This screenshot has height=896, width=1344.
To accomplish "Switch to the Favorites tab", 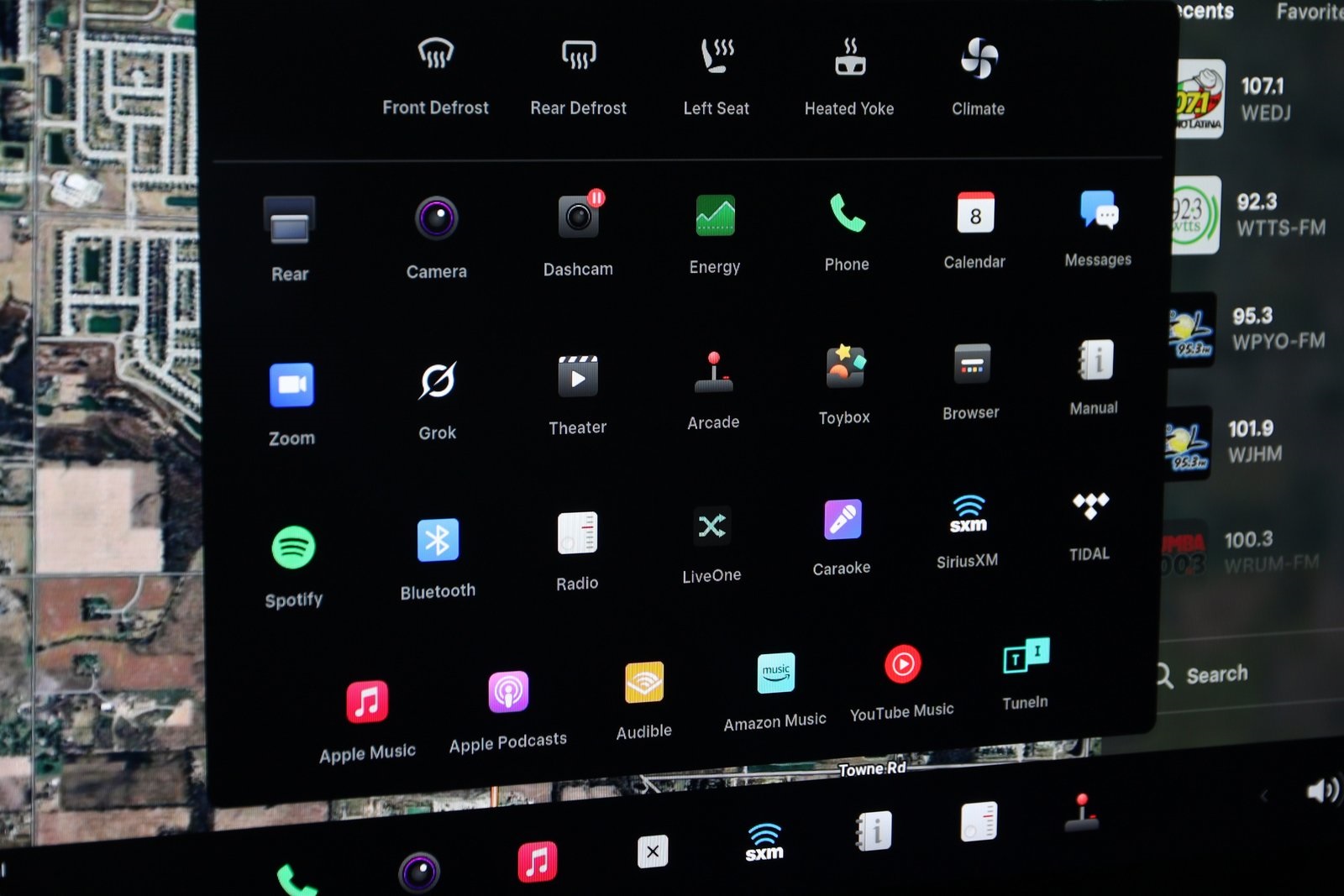I will (x=1310, y=12).
